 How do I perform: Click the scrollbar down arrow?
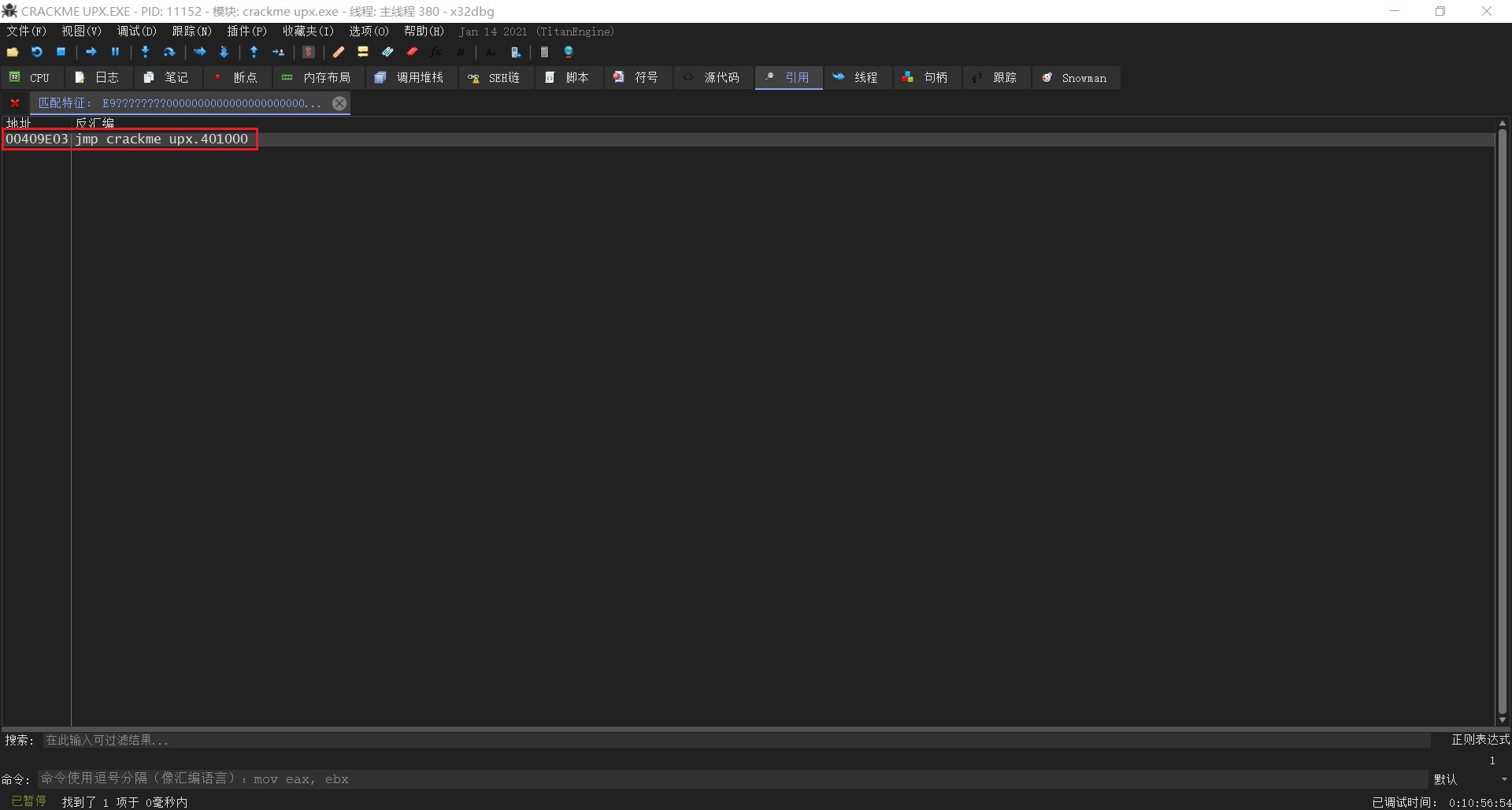pyautogui.click(x=1503, y=719)
